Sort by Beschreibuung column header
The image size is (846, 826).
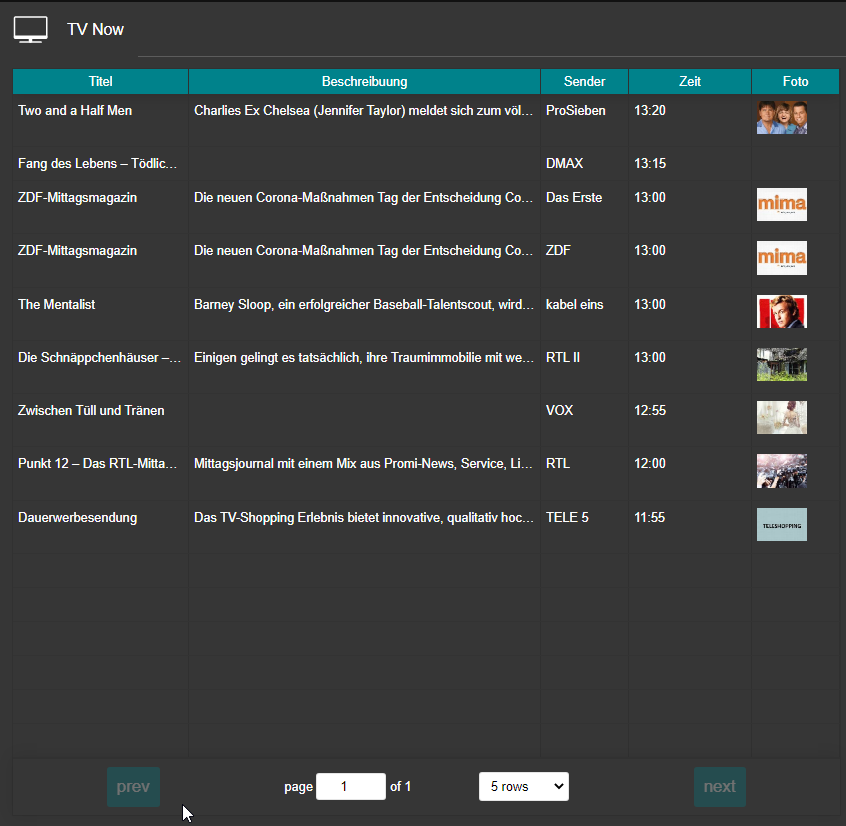point(364,81)
